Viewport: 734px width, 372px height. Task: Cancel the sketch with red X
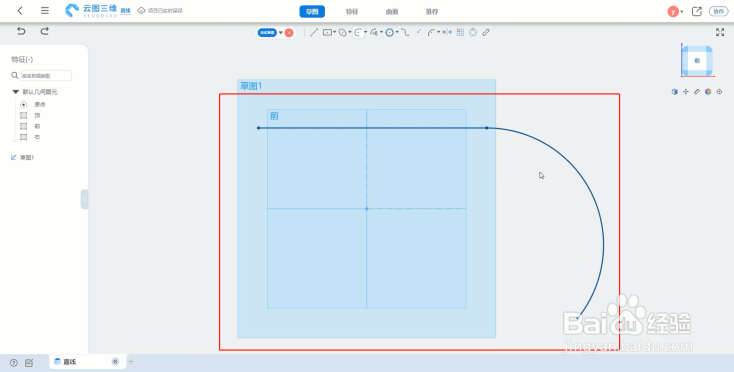[x=289, y=33]
